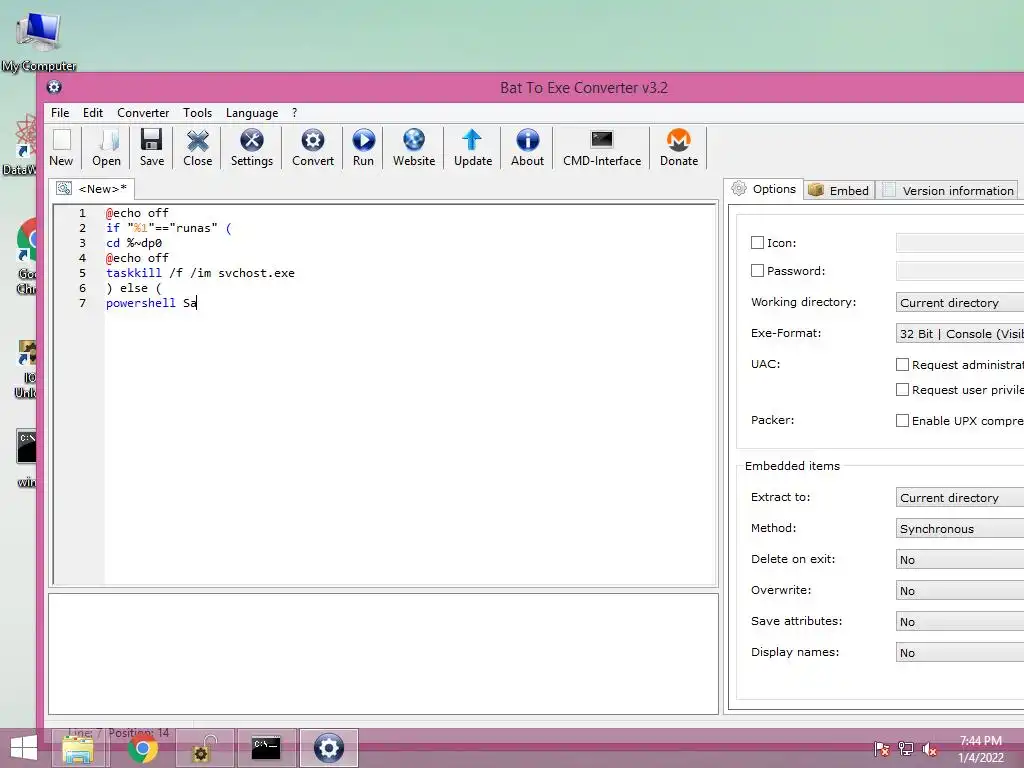Open the ? help menu

coord(295,113)
